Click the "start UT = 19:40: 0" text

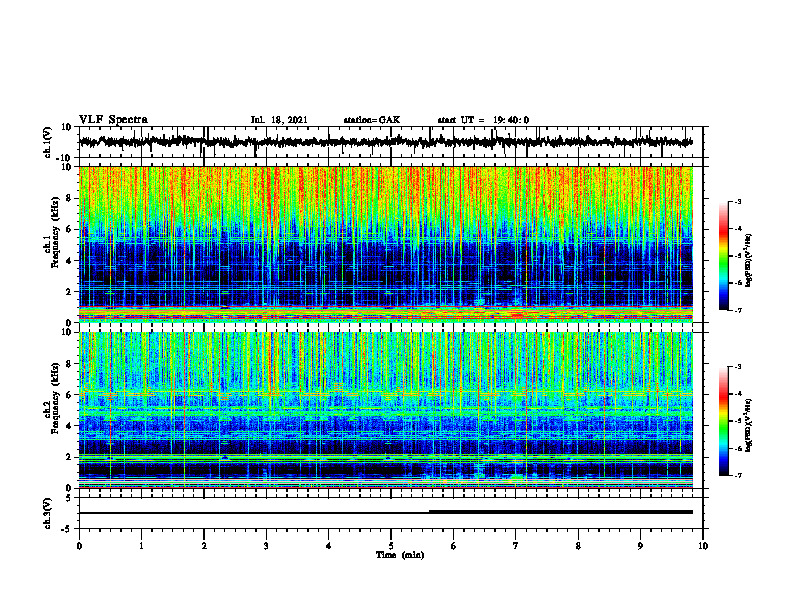pyautogui.click(x=483, y=120)
